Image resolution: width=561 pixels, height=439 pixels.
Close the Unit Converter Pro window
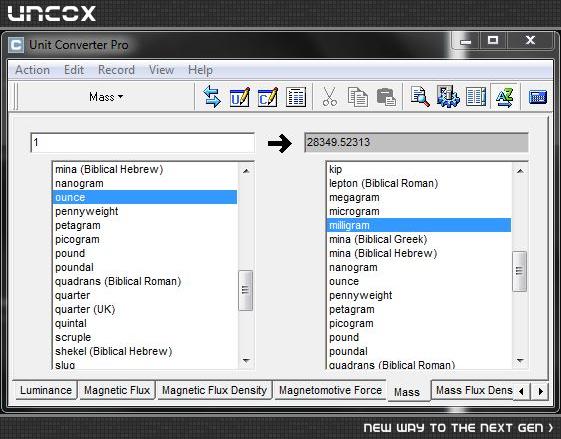tap(530, 40)
